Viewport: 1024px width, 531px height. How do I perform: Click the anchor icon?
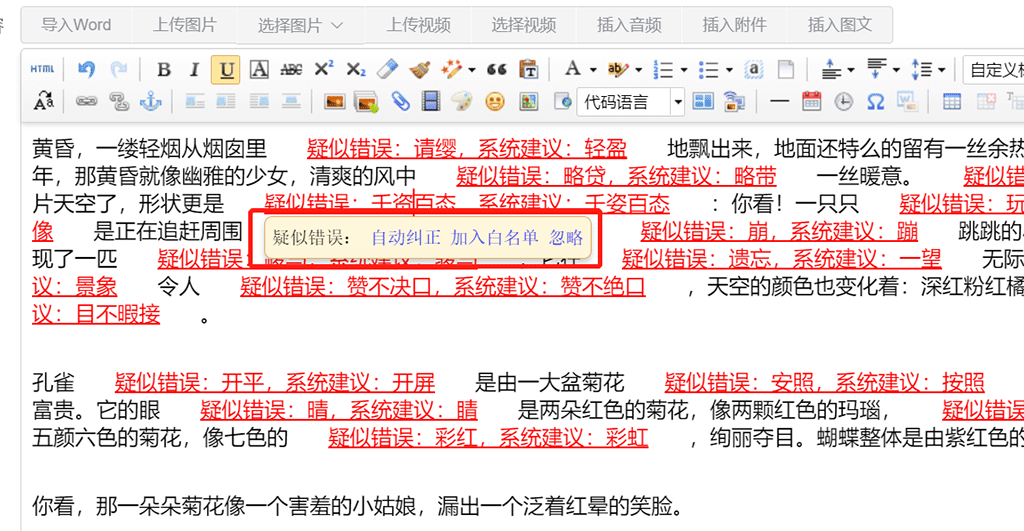click(150, 102)
